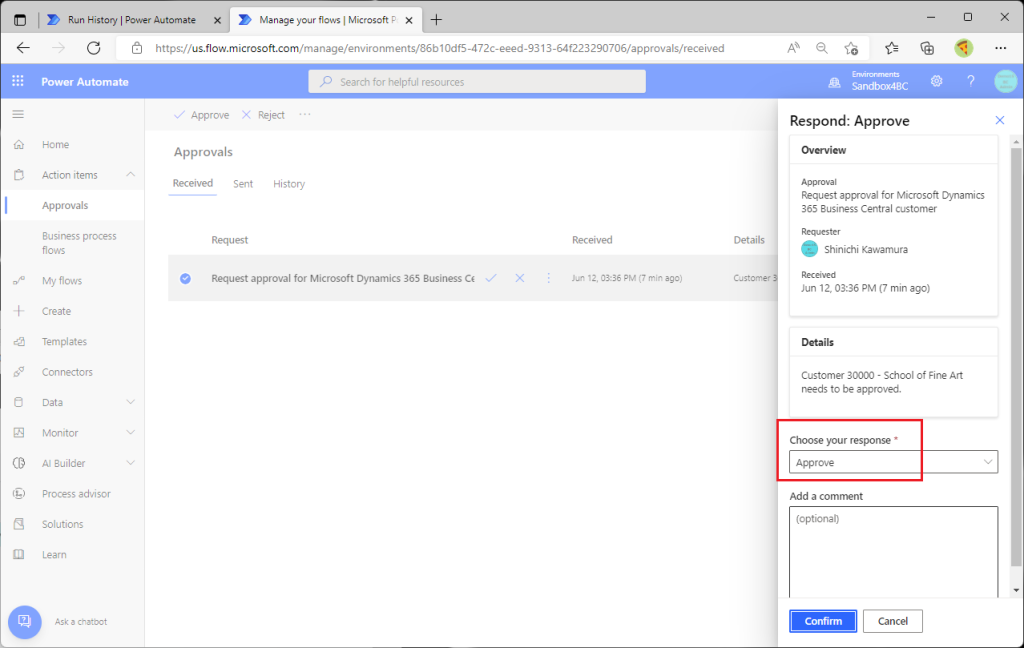The height and width of the screenshot is (648, 1024).
Task: Click the Cancel button
Action: [893, 621]
